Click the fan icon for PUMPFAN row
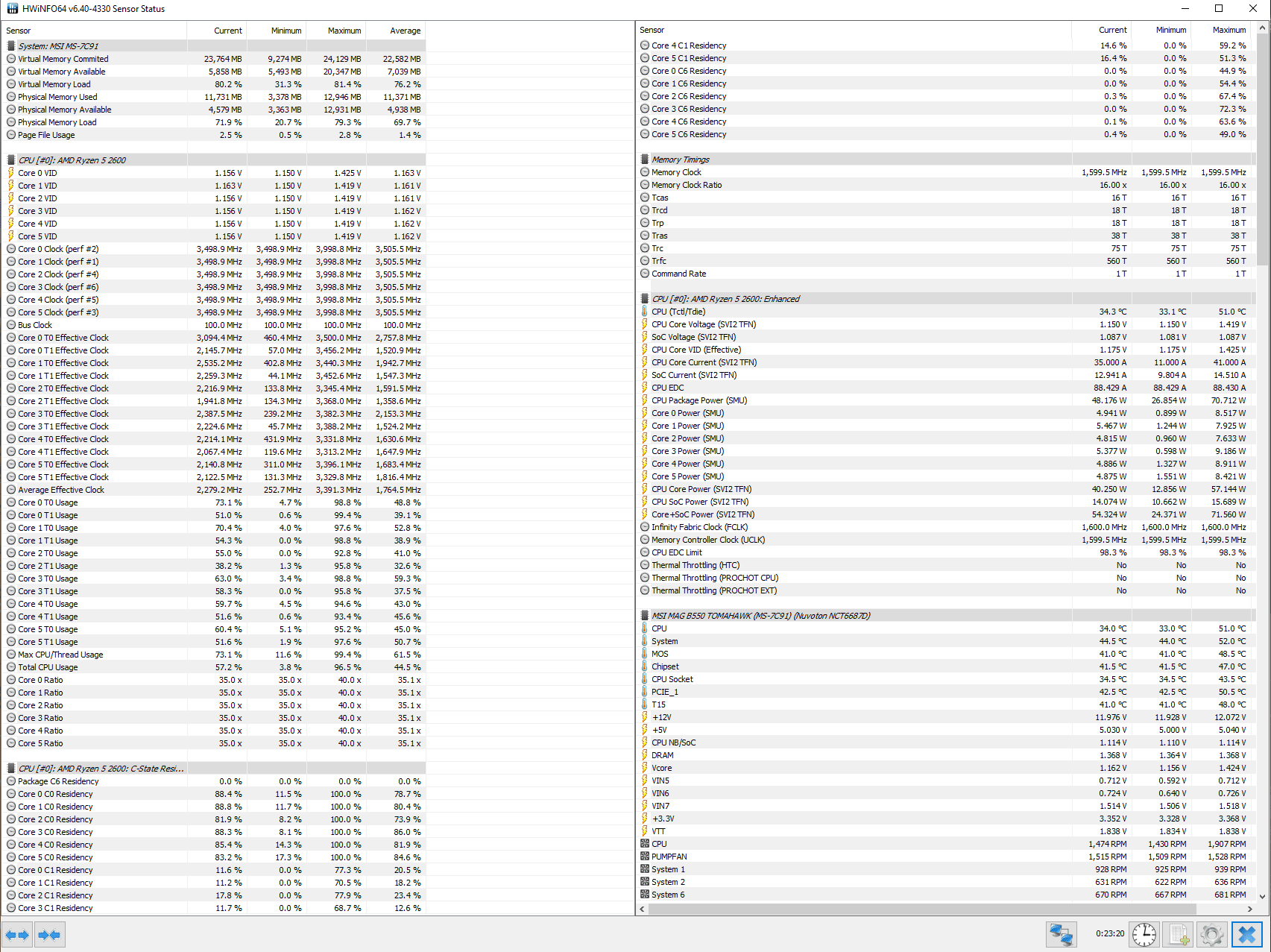The image size is (1271, 952). tap(645, 857)
